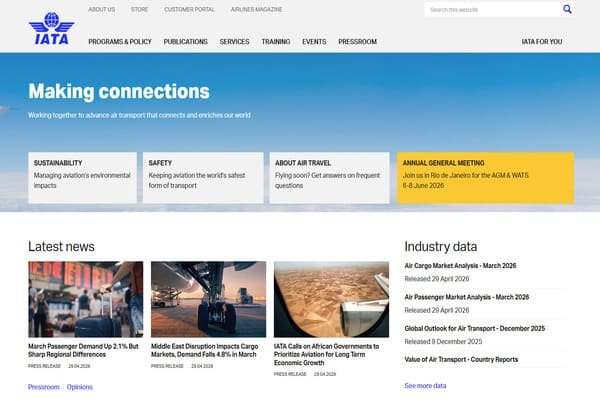Go to the Store link
600x400 pixels.
[x=139, y=9]
